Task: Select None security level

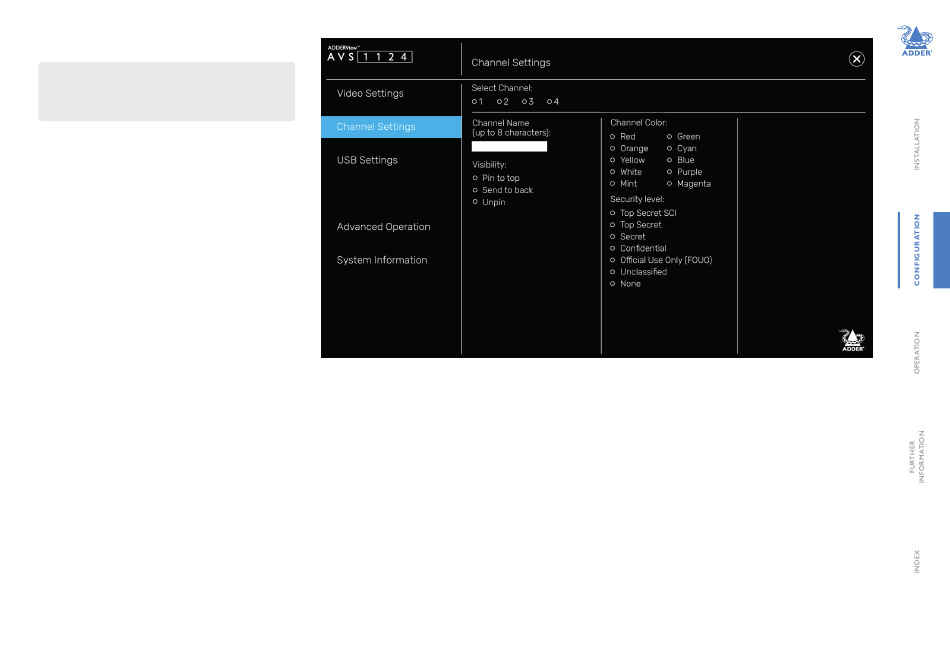Action: coord(613,284)
